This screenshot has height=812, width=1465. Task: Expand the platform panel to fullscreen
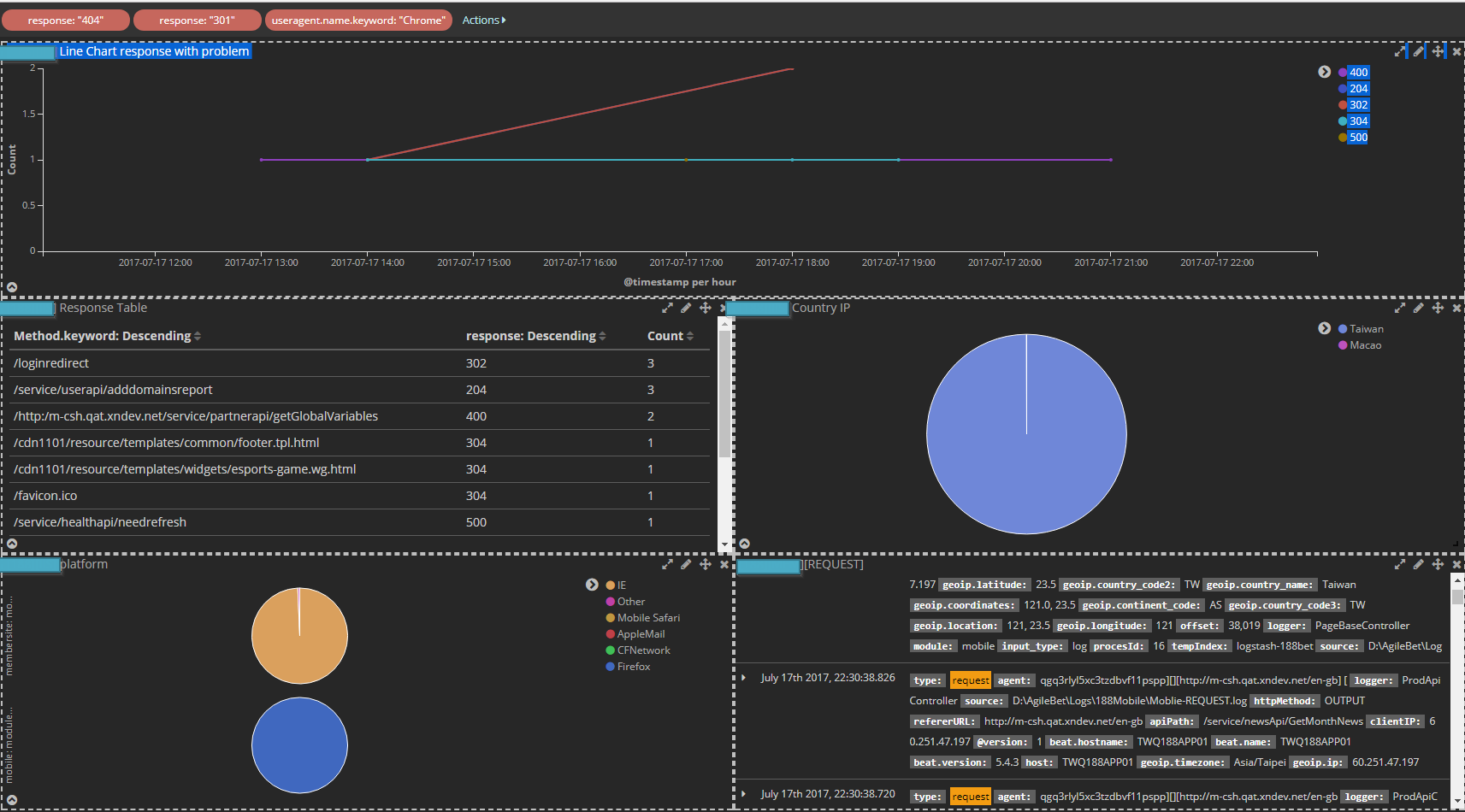coord(667,564)
